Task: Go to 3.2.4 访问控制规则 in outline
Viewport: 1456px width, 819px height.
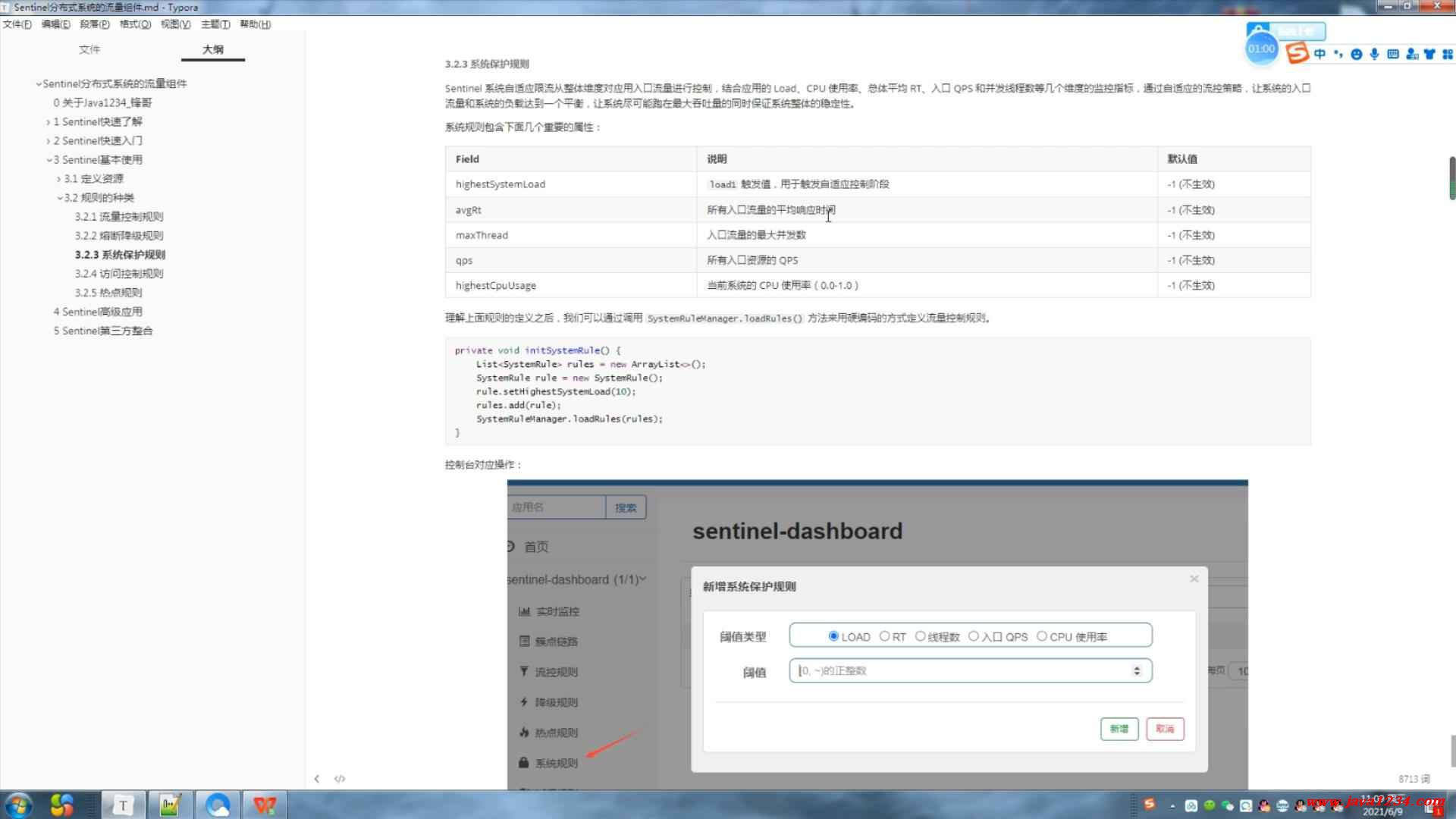Action: [x=119, y=274]
